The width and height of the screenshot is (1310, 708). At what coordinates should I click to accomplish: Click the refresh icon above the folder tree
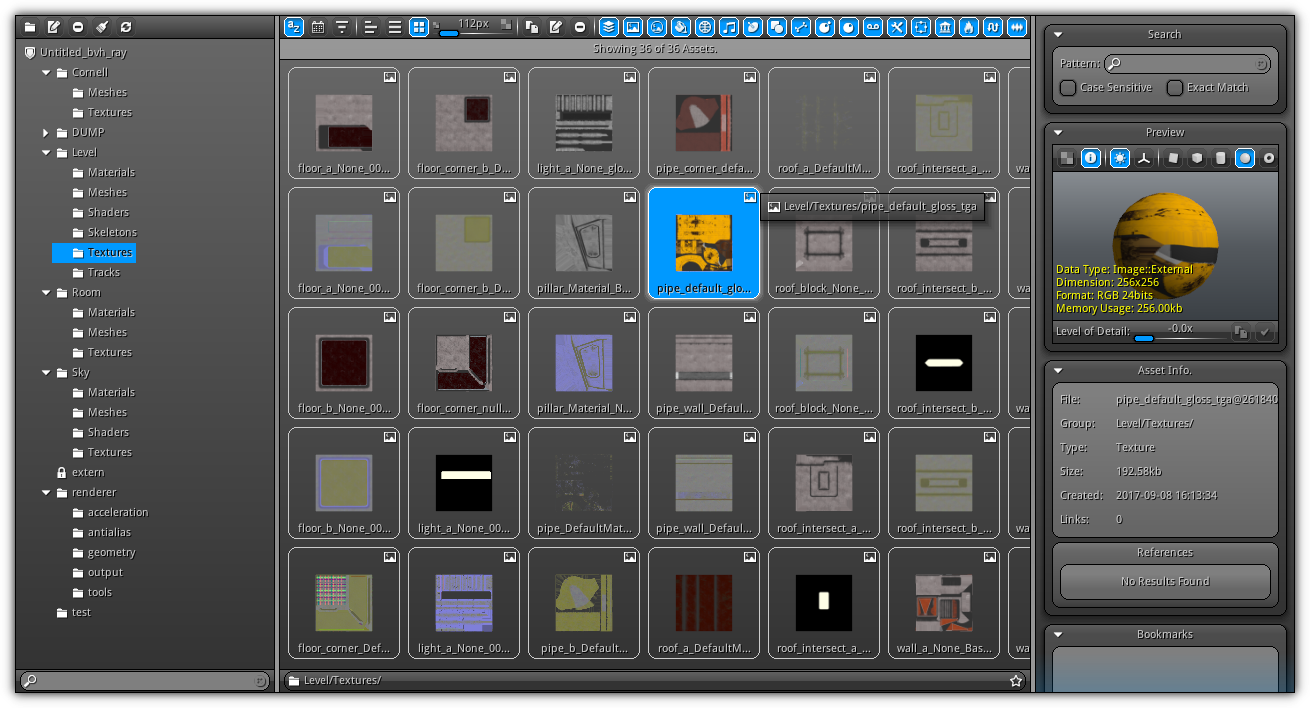126,27
